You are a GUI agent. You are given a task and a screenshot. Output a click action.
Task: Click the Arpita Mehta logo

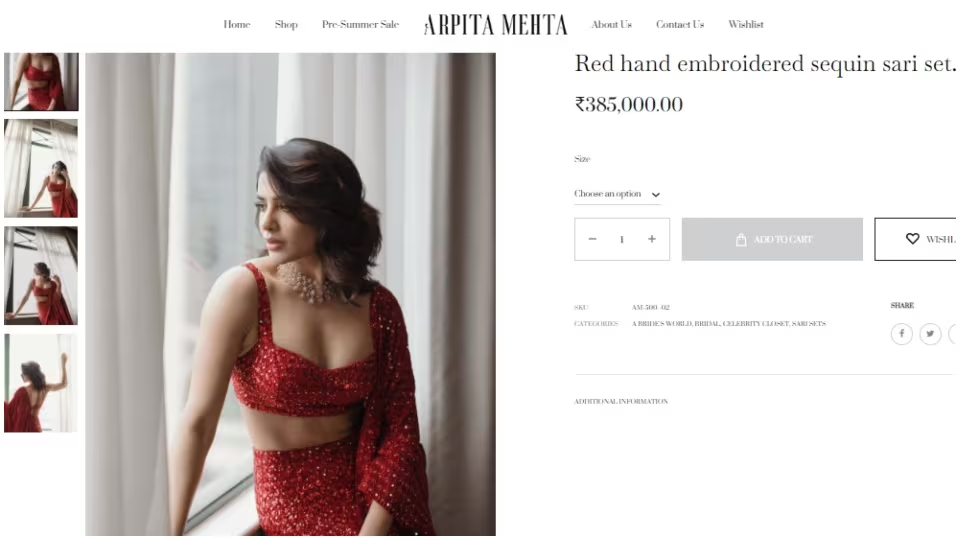495,25
